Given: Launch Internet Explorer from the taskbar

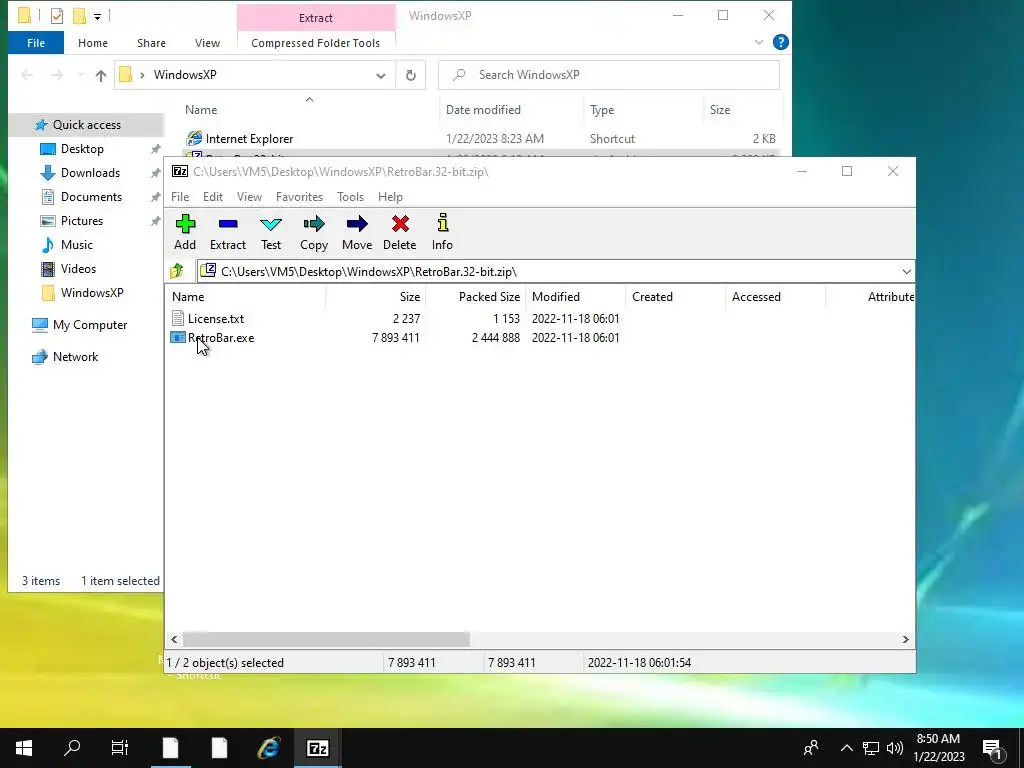Looking at the screenshot, I should (268, 748).
